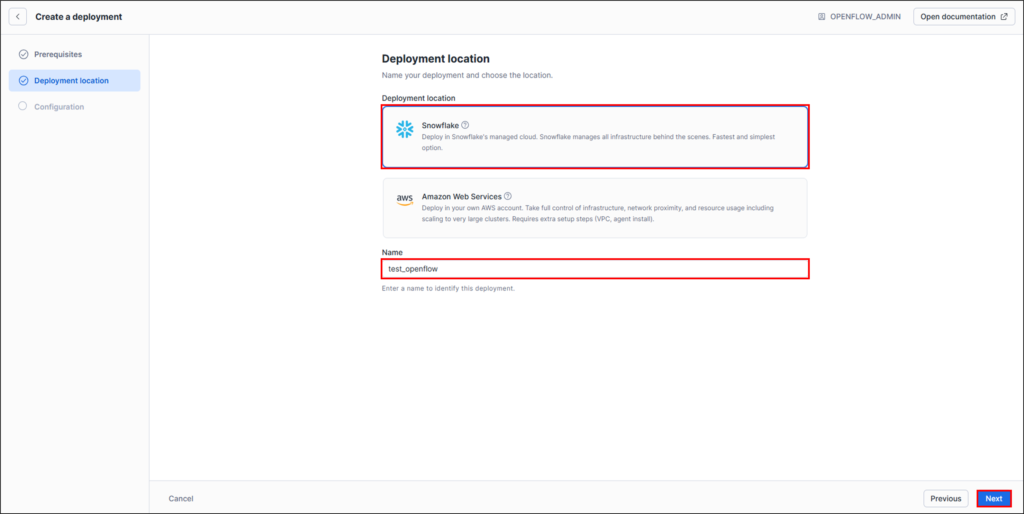Focus the Name input field with test_openflow
Screen dimensions: 1024x514
click(x=595, y=268)
